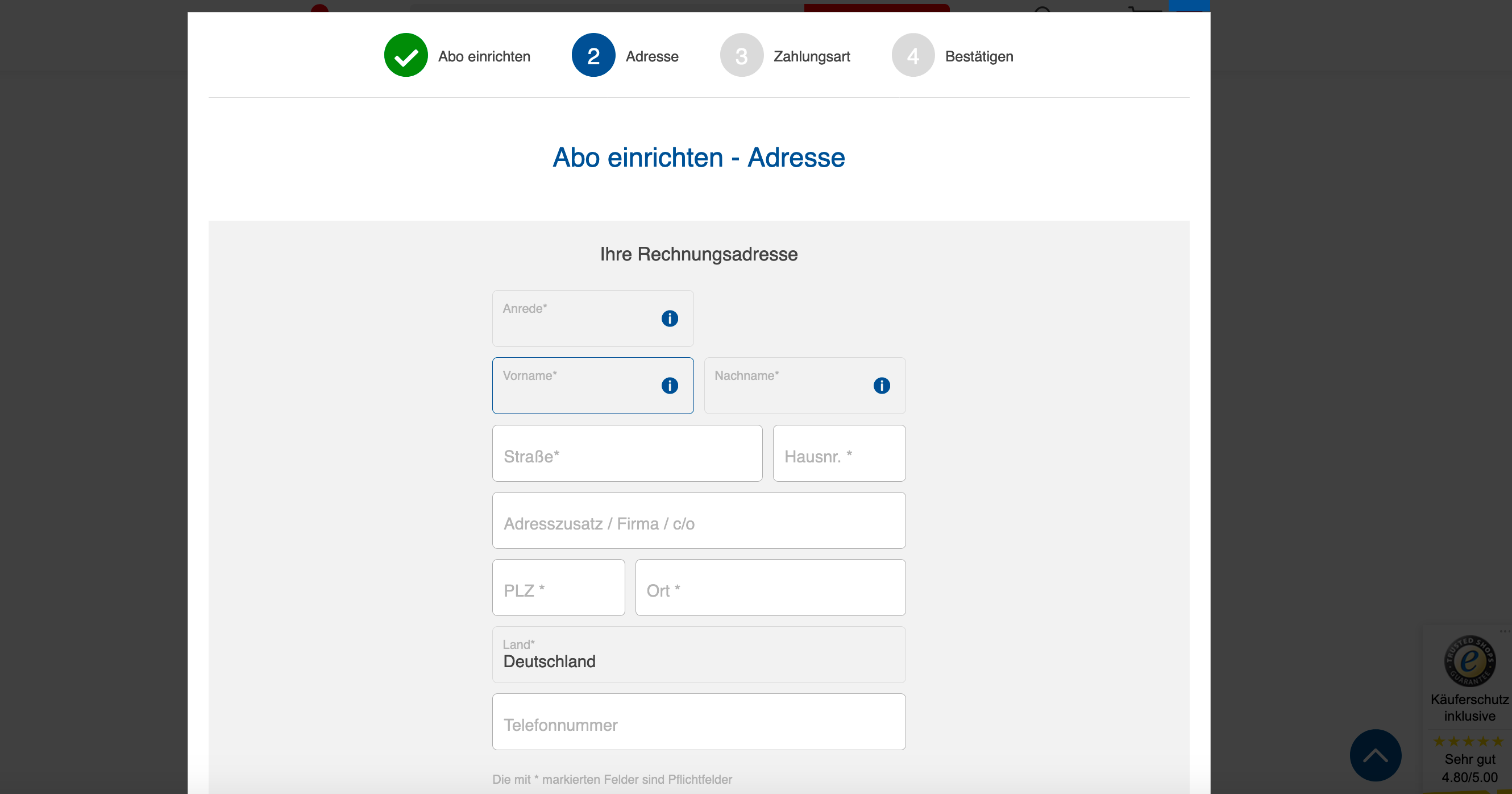1512x794 pixels.
Task: Select the Bestätigen step label
Action: coord(978,56)
